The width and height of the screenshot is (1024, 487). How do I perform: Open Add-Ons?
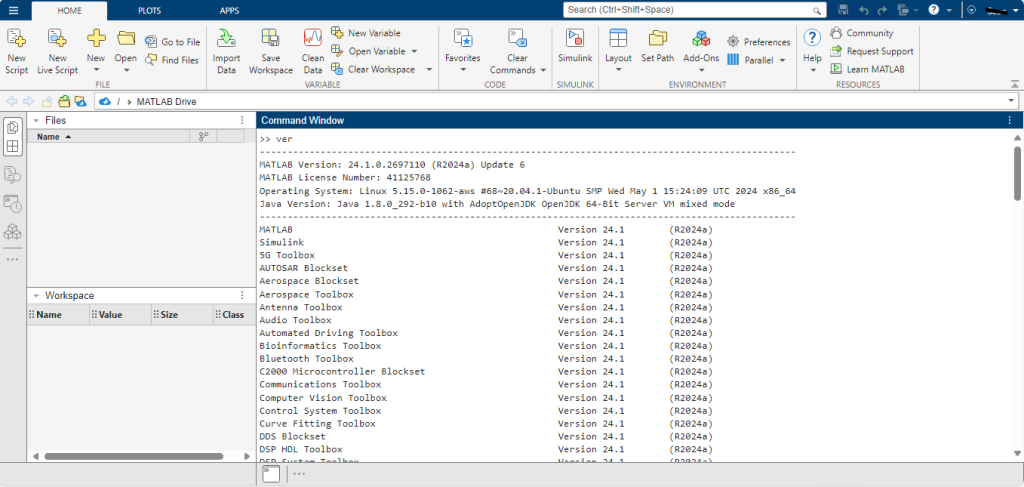pos(701,52)
